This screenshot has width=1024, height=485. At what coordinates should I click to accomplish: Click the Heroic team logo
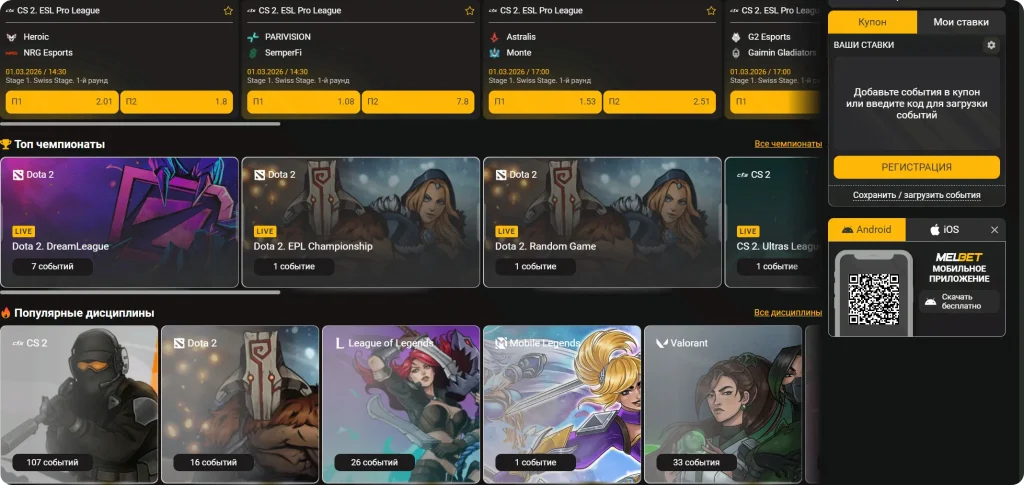(x=12, y=37)
